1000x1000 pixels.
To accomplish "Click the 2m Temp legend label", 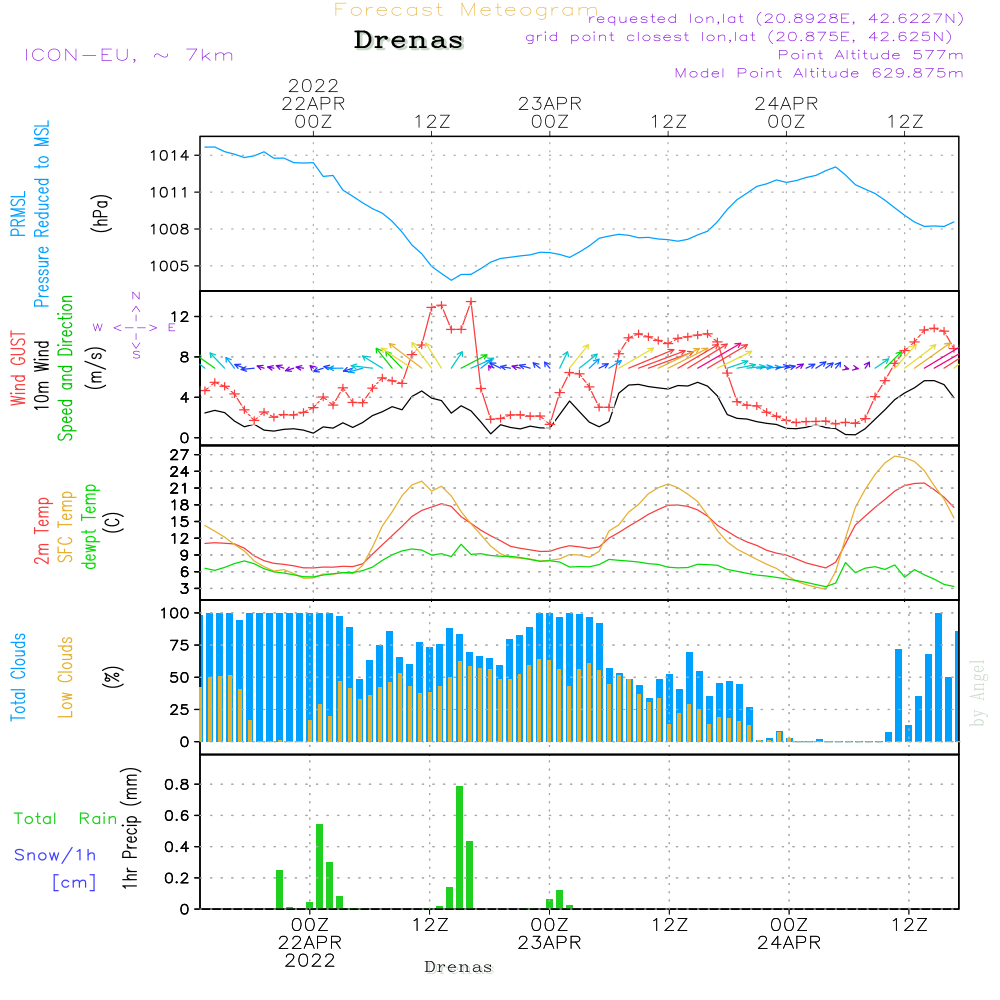I will point(42,531).
